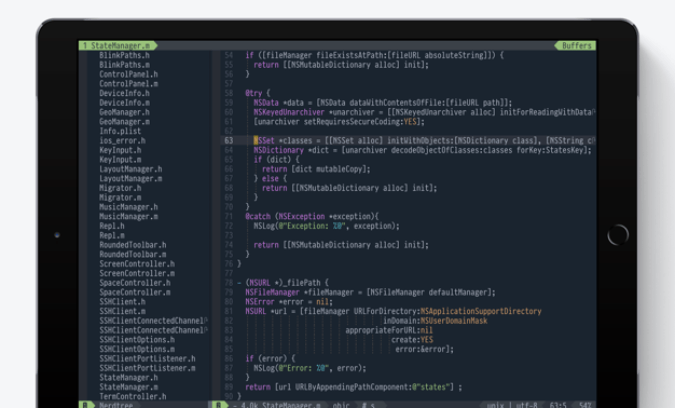Open MusicManager.h file
Screen dimensions: 675x408
tap(128, 207)
